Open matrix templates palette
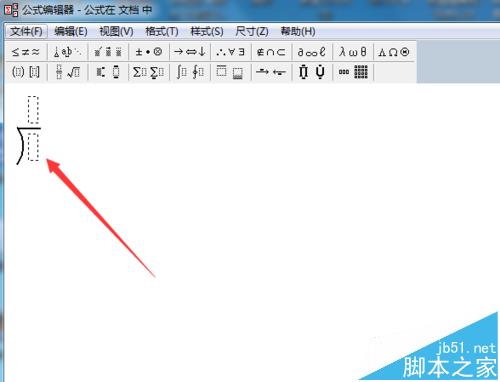 [x=353, y=72]
